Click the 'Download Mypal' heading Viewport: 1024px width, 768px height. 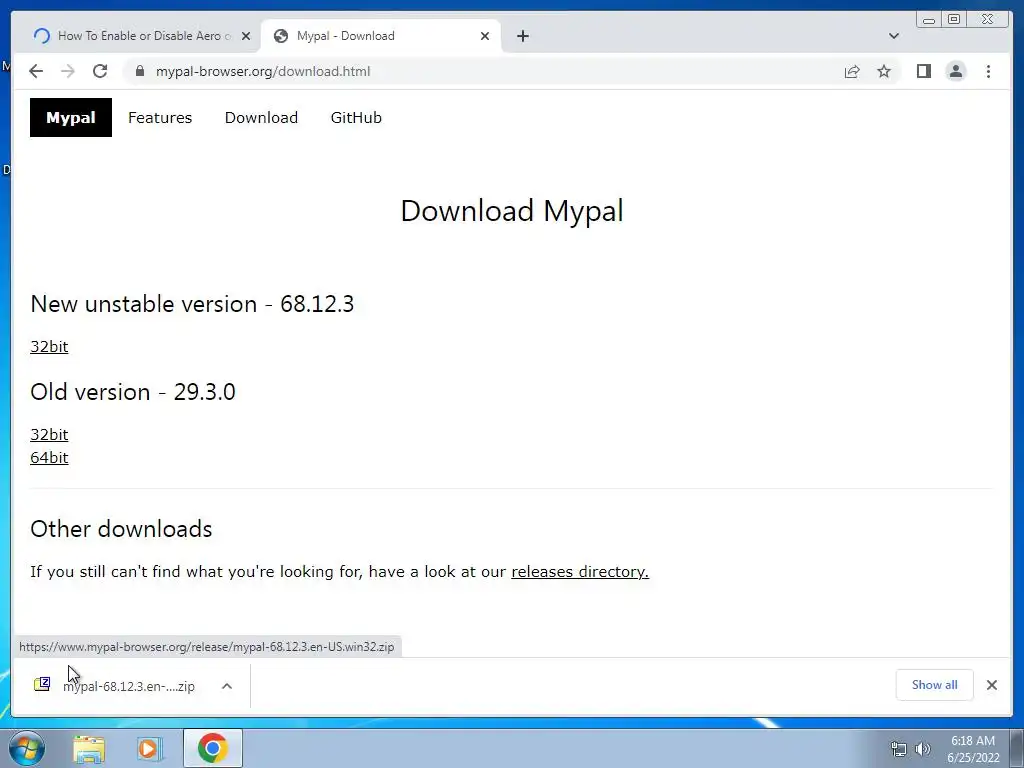point(512,211)
